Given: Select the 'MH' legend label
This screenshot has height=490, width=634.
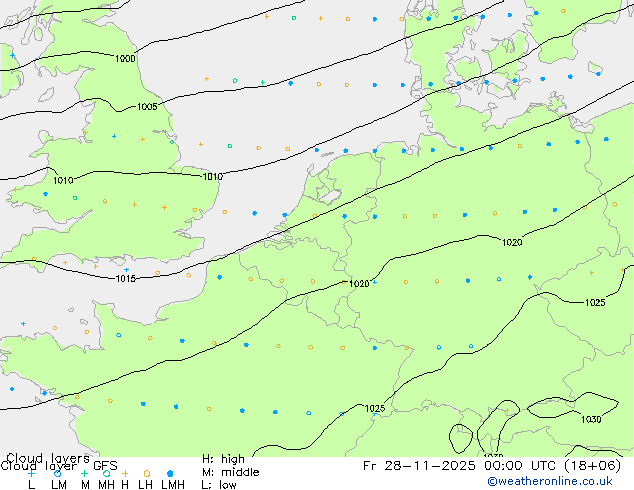Looking at the screenshot, I should 106,485.
